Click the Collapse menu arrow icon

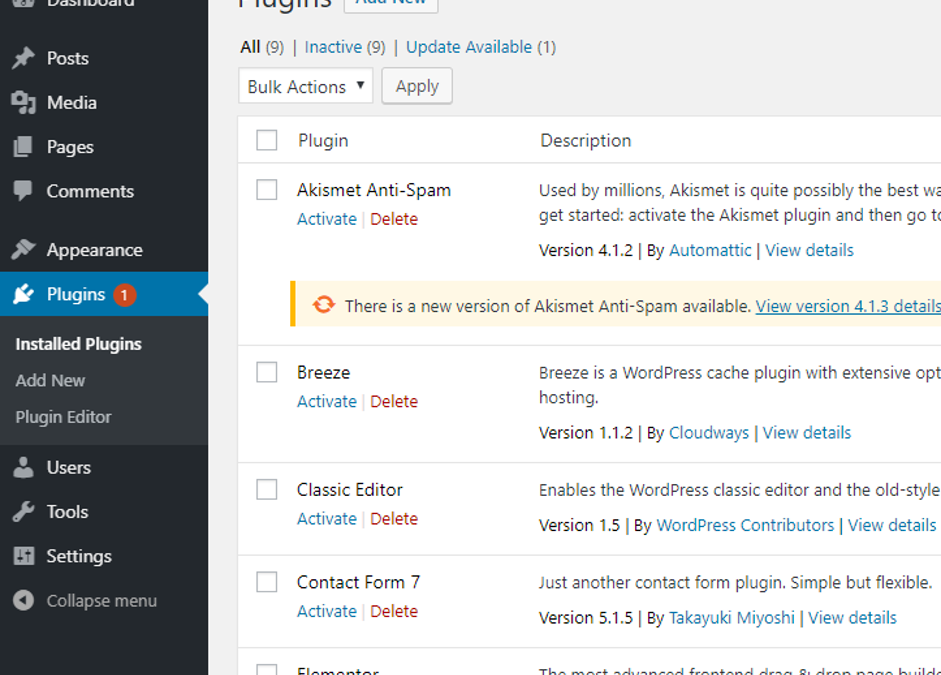(x=23, y=601)
